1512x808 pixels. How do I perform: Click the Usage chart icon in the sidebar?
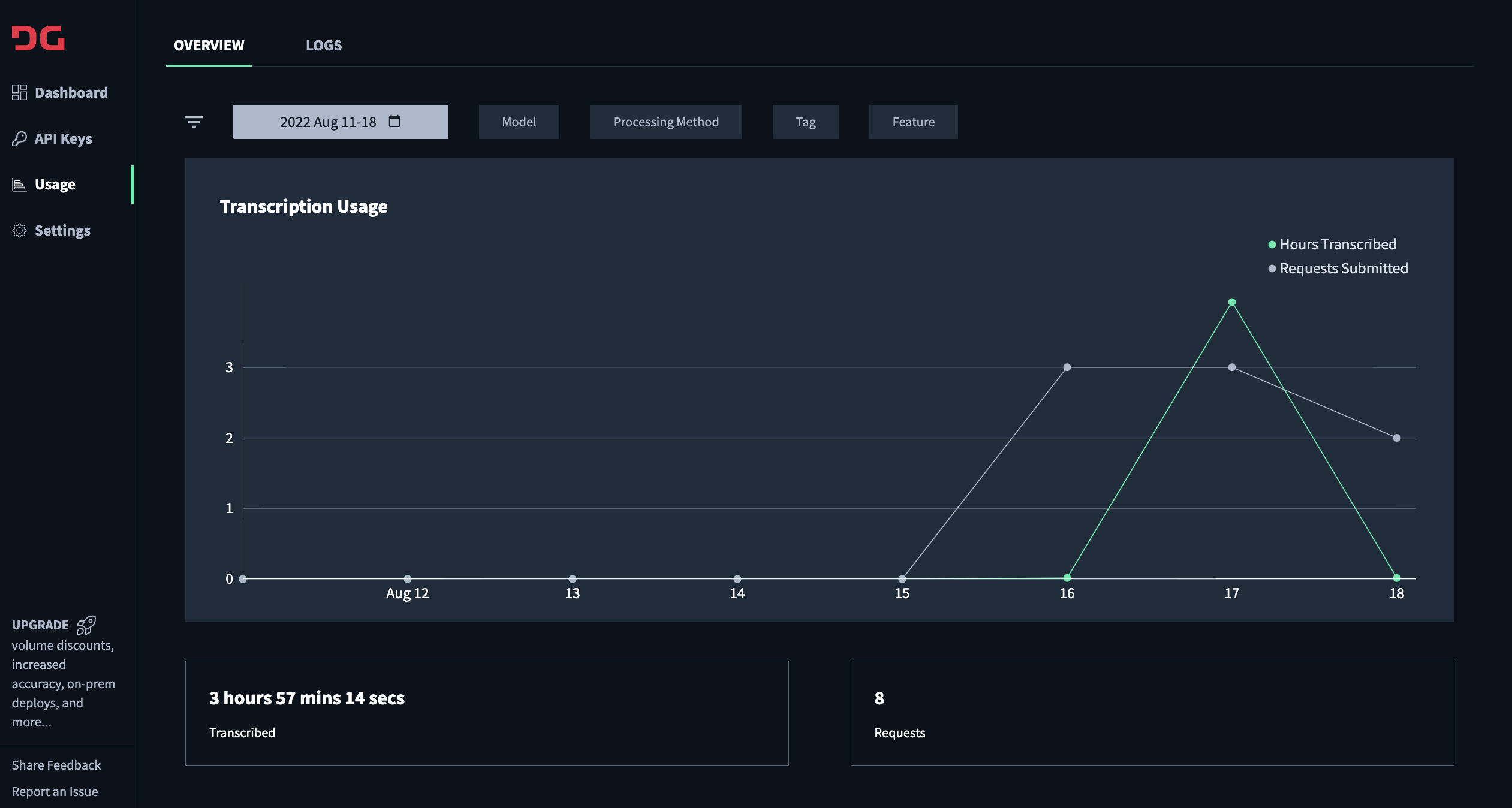coord(19,185)
